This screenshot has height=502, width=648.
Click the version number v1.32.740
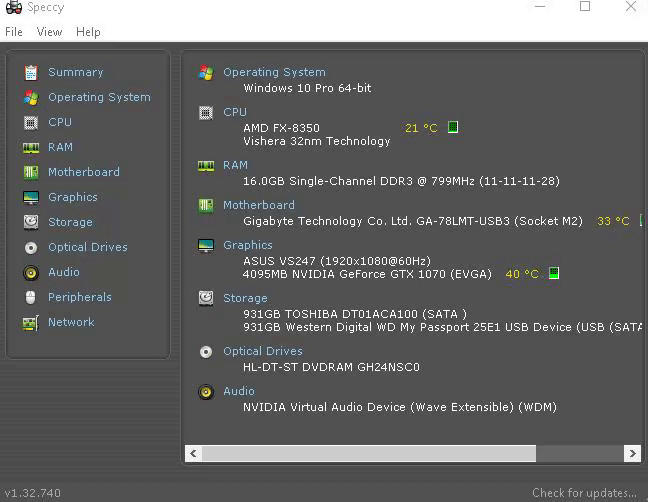coord(33,493)
